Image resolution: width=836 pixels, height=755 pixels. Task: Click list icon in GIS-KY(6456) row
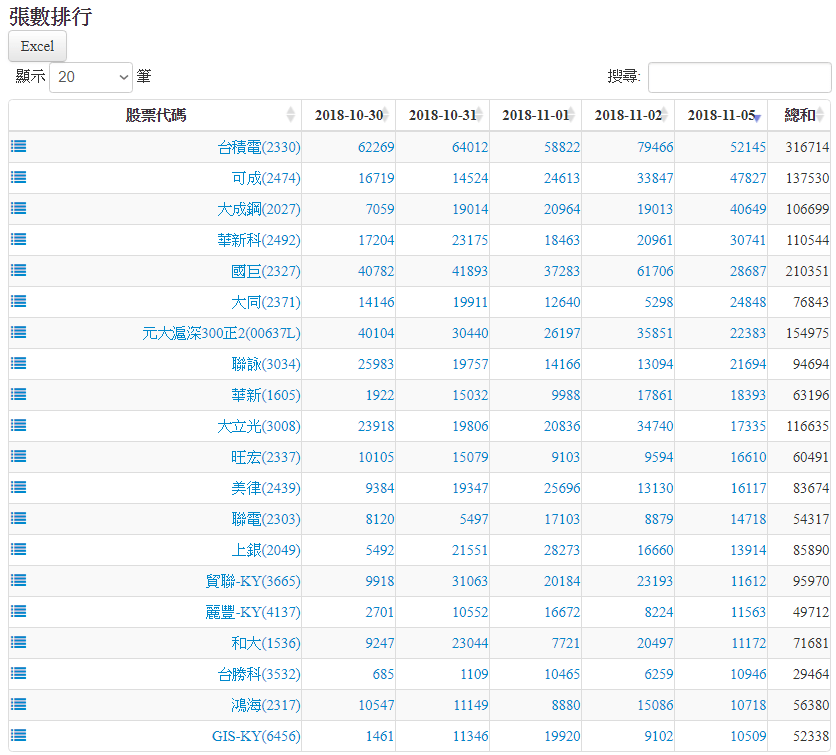(19, 735)
